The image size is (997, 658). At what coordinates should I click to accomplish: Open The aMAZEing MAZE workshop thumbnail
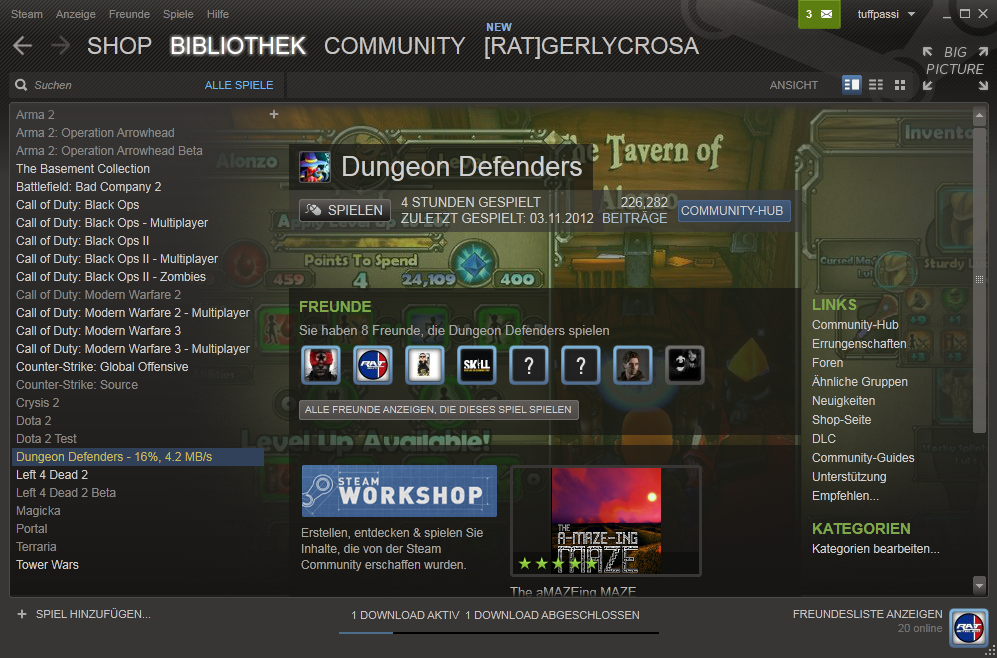coord(606,521)
